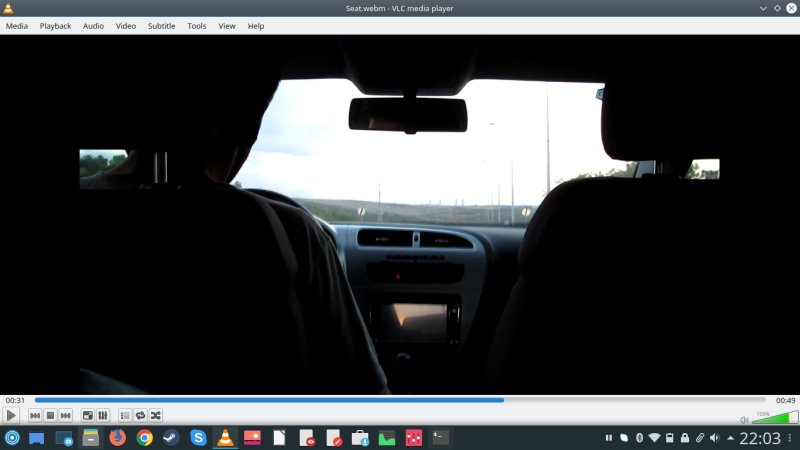Launch Google Chrome from the taskbar

pos(144,438)
